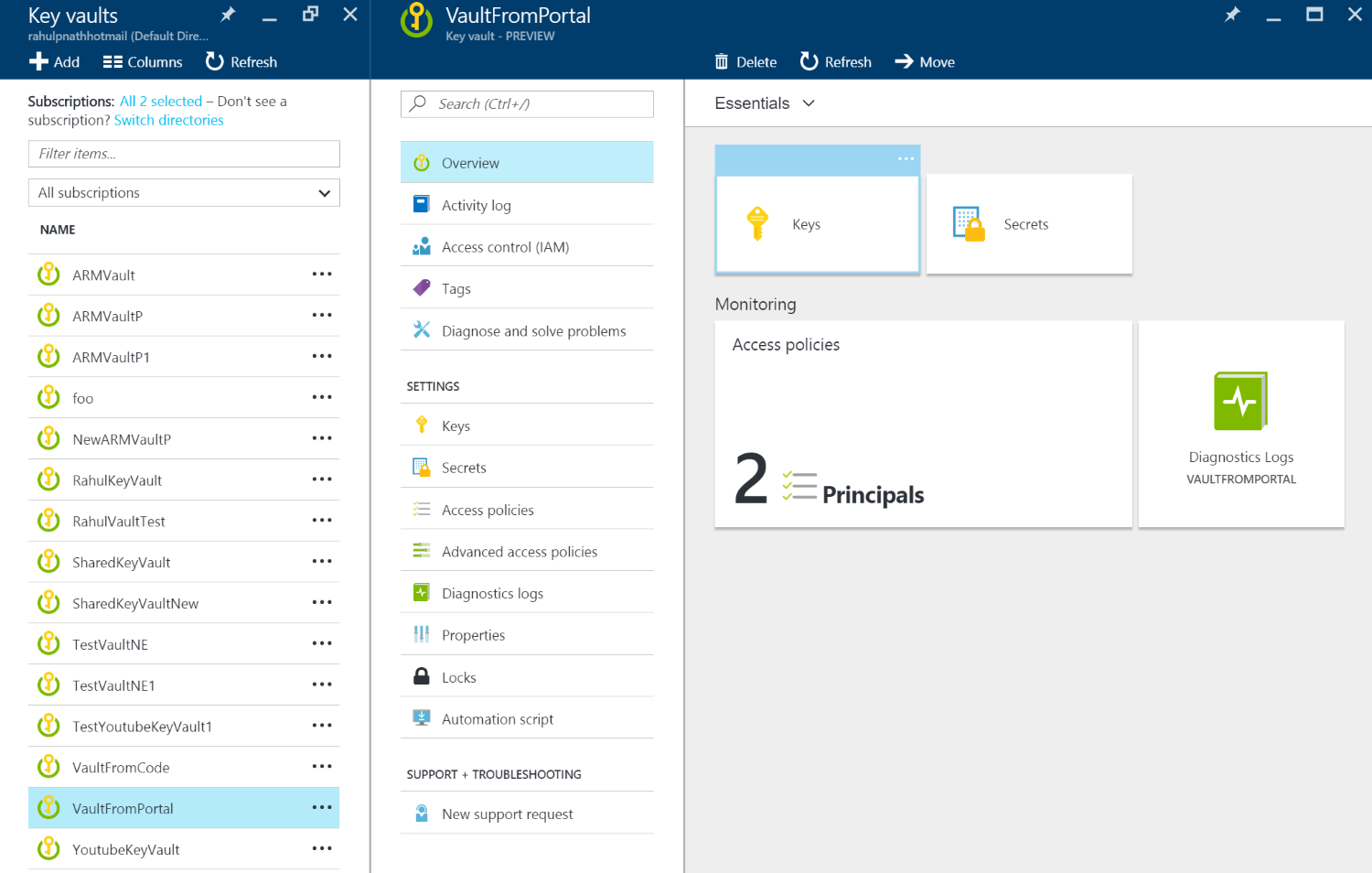Open context menu for VaultFromPortal
The image size is (1372, 873).
[322, 808]
